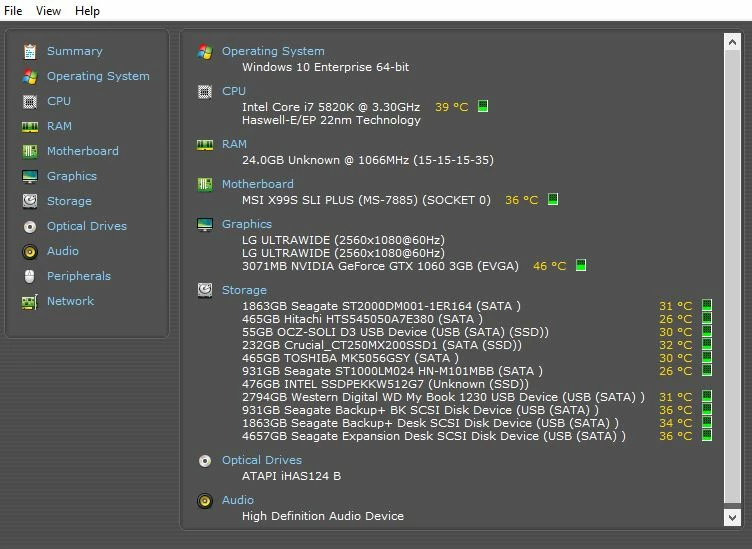
Task: Select the ATAPI iHAS124 B optical drive entry
Action: tap(292, 476)
